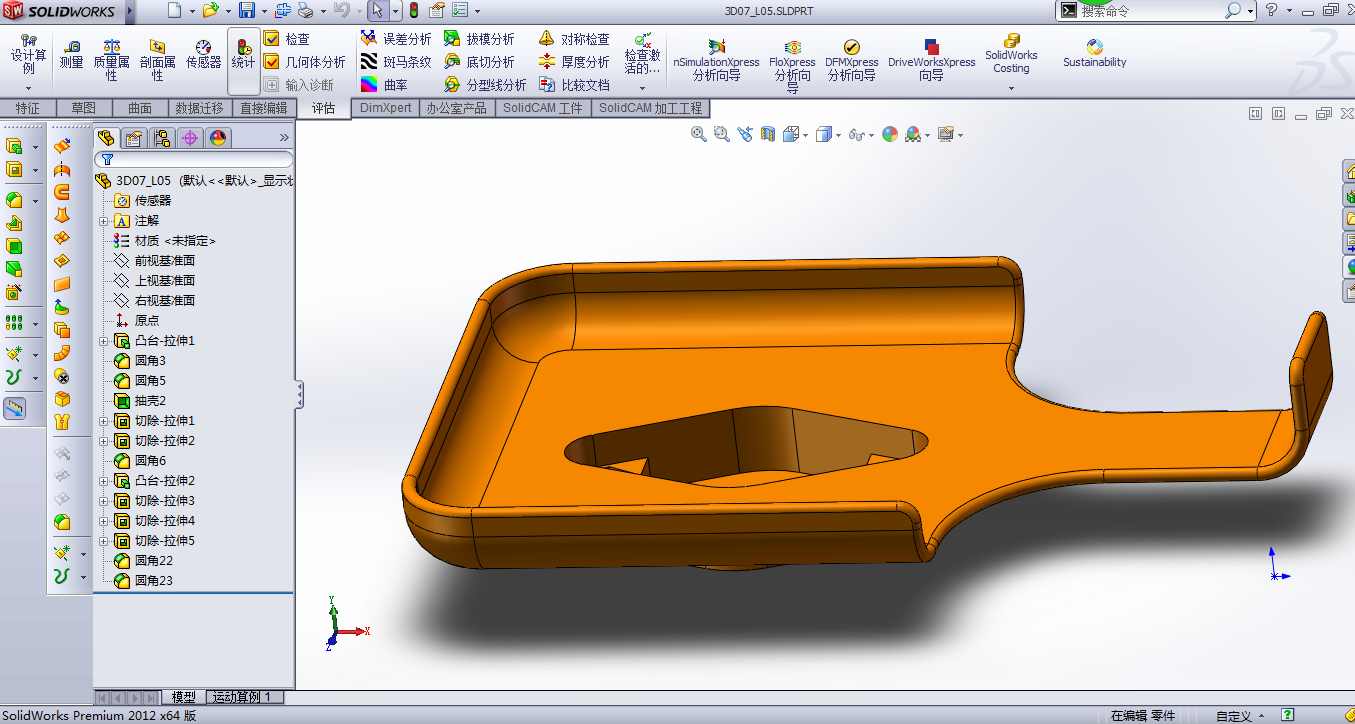Open the 设计算例 dropdown
Screen dimensions: 1355x724
[x=28, y=88]
